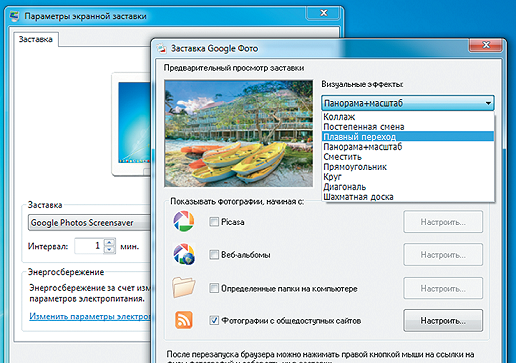Open Изменить параметры электропитания link
Viewport: 516px width, 363px height.
click(90, 316)
